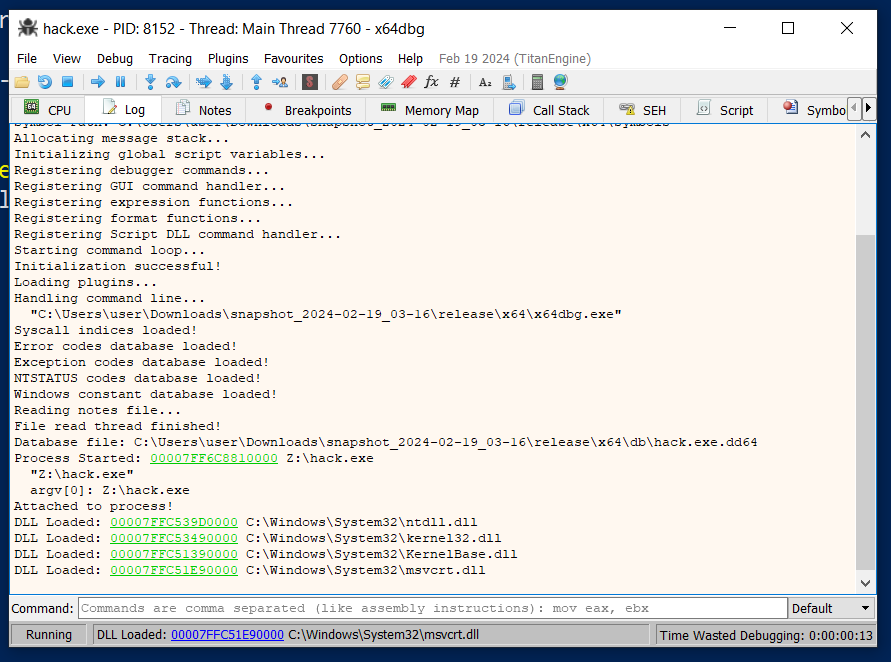Run the program with arrow icon

[x=98, y=82]
